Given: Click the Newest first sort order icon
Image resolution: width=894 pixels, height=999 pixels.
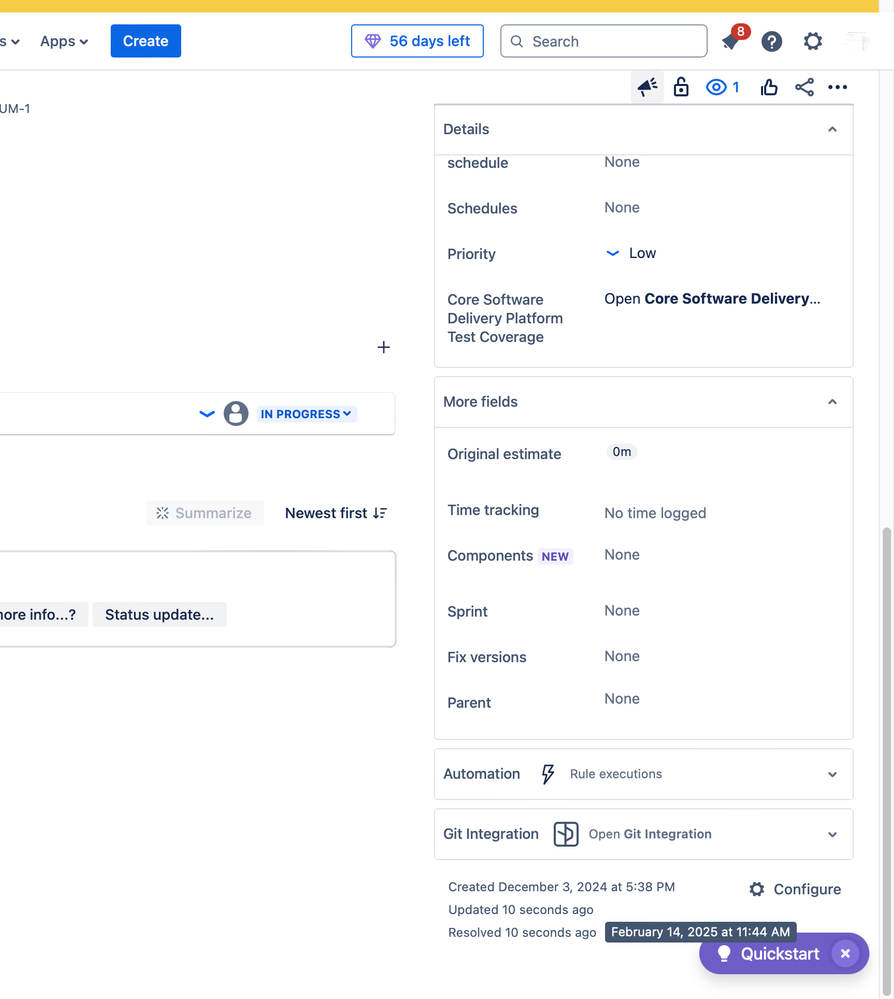Looking at the screenshot, I should [x=380, y=513].
